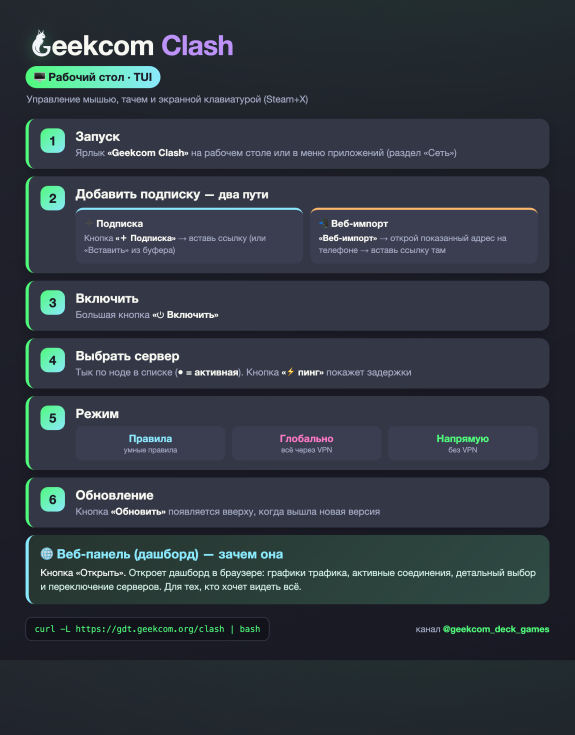The image size is (575, 735).
Task: Click the phone icon next to Веб-импорт
Action: click(323, 223)
